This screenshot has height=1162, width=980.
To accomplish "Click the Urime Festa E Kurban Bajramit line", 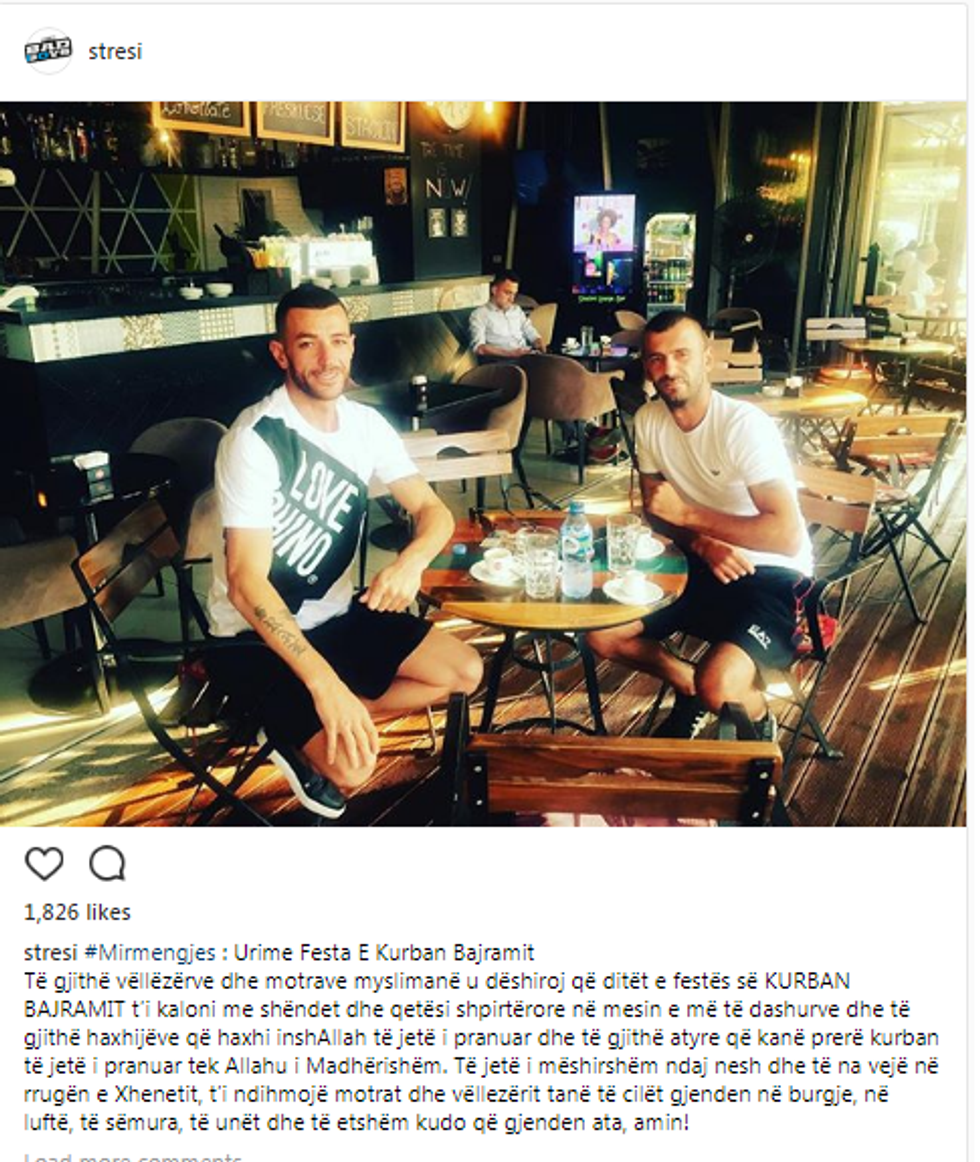I will (x=384, y=952).
